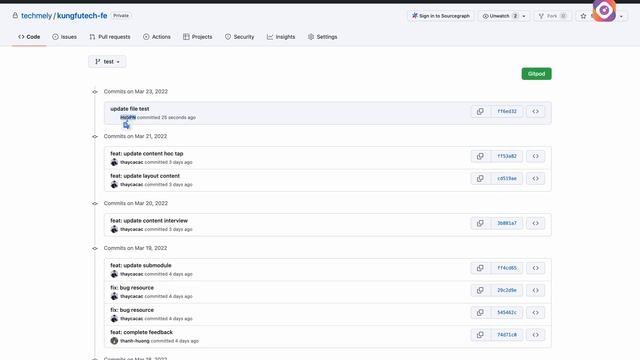Browse repository at commit 545462c
The image size is (640, 360).
tap(536, 313)
